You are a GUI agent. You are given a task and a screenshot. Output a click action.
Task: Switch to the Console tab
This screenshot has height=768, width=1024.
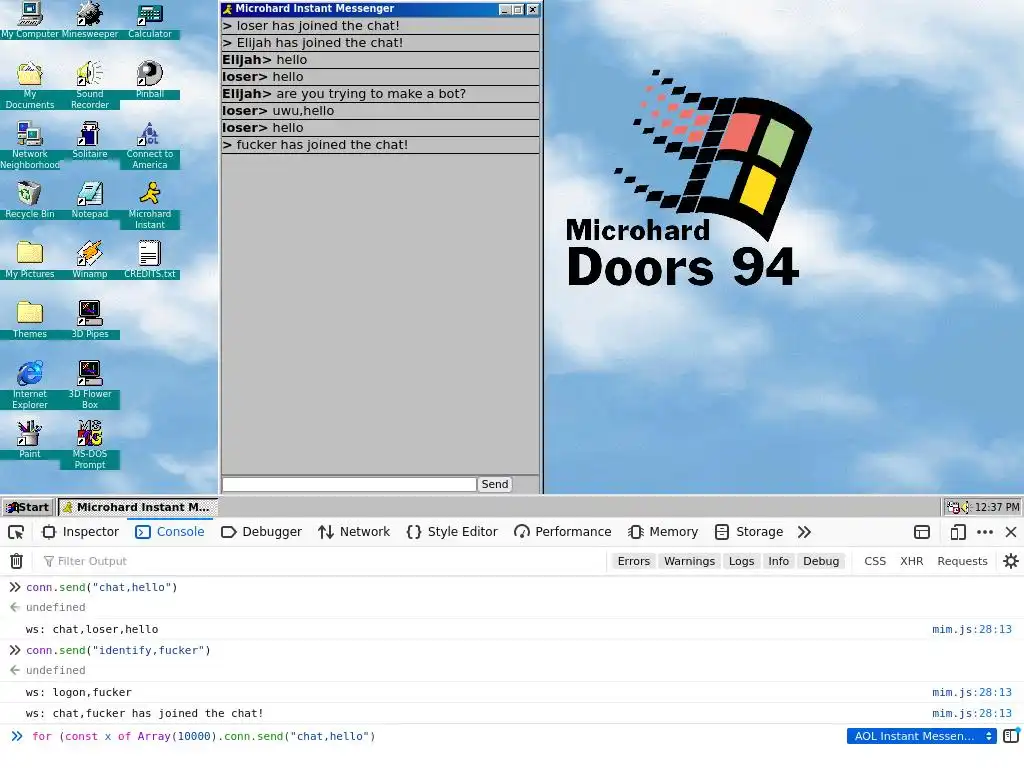tap(170, 532)
